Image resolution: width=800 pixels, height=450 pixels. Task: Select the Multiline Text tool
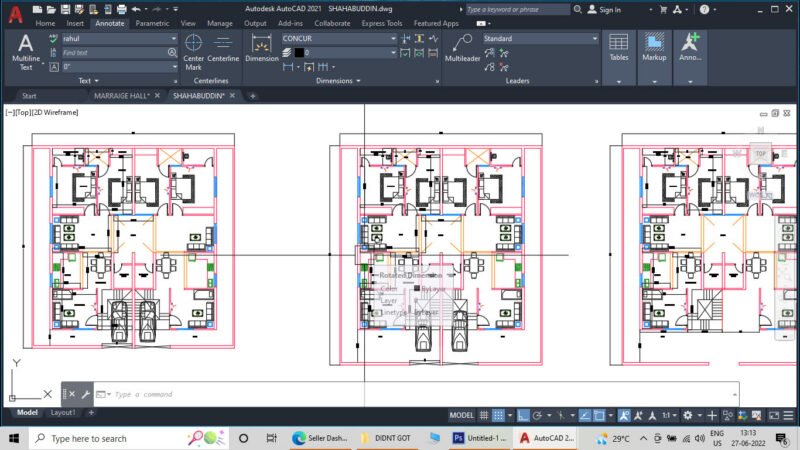pyautogui.click(x=26, y=52)
